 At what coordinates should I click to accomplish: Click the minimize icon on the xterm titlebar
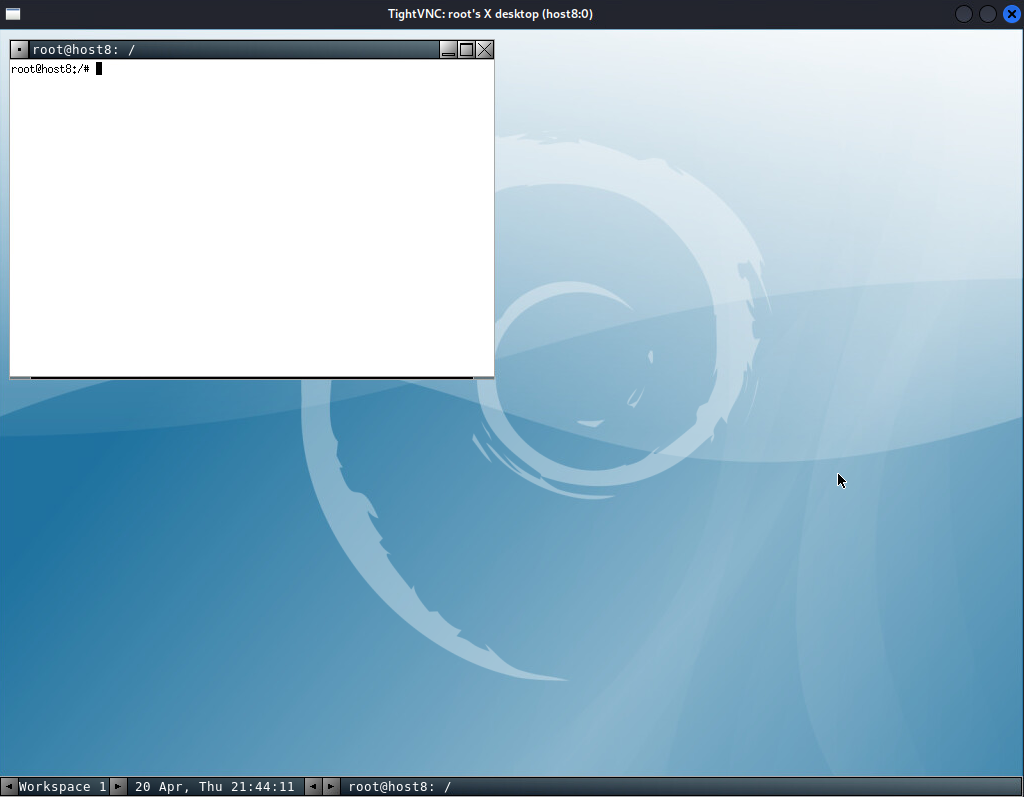click(x=448, y=48)
